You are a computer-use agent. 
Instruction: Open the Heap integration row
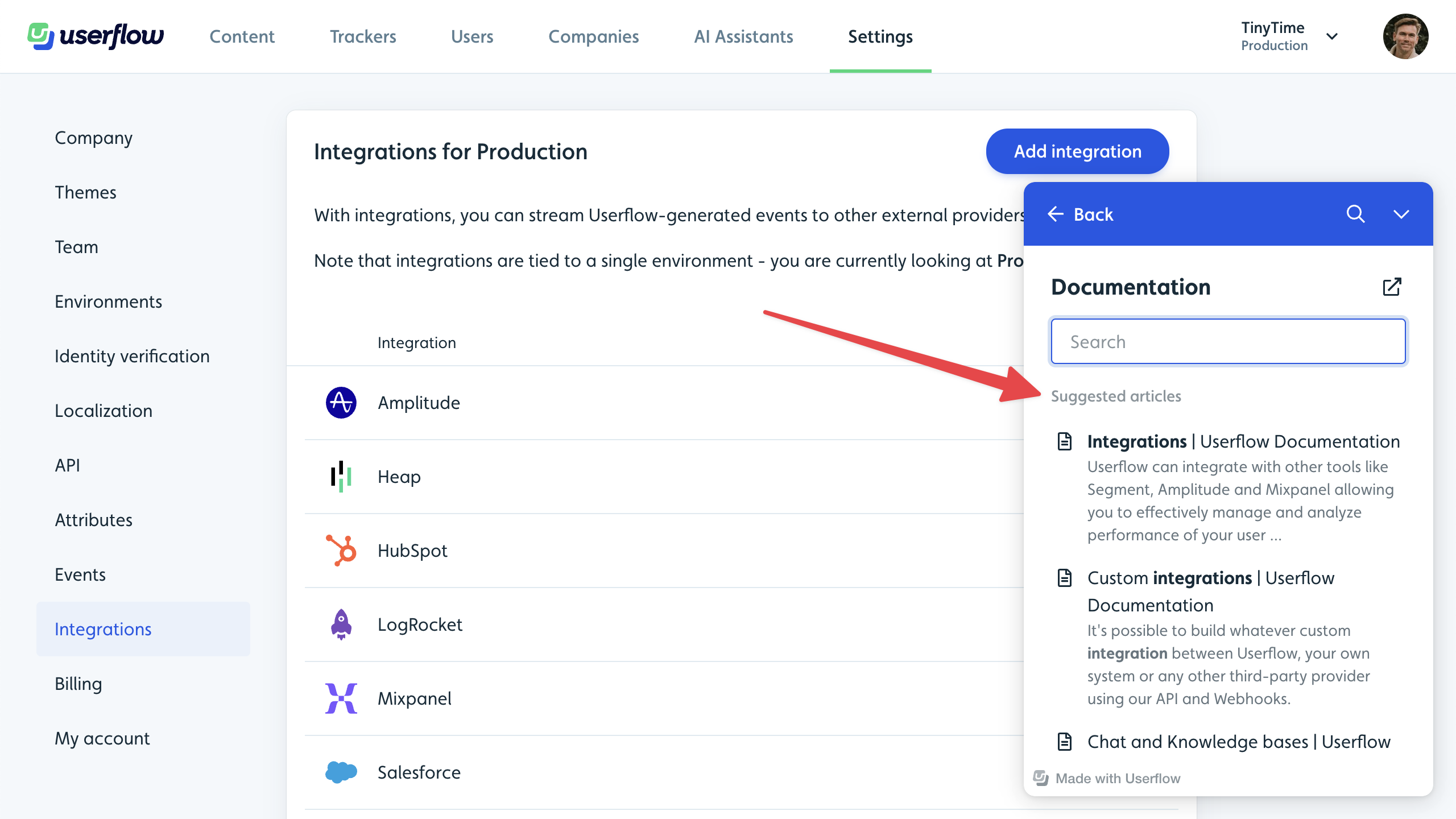[x=664, y=477]
